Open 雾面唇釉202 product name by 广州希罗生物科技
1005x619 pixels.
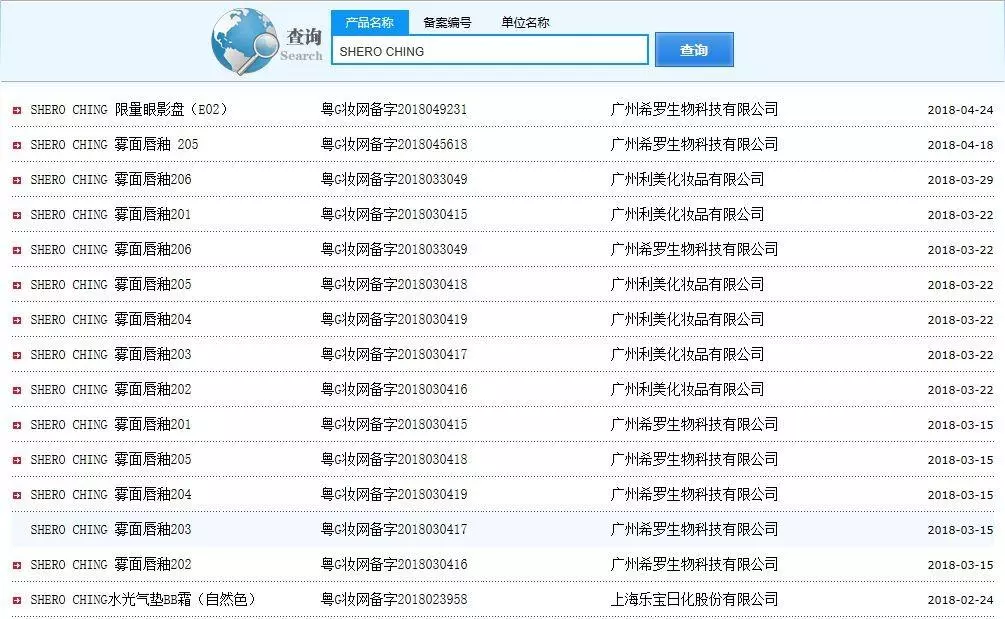pos(111,565)
